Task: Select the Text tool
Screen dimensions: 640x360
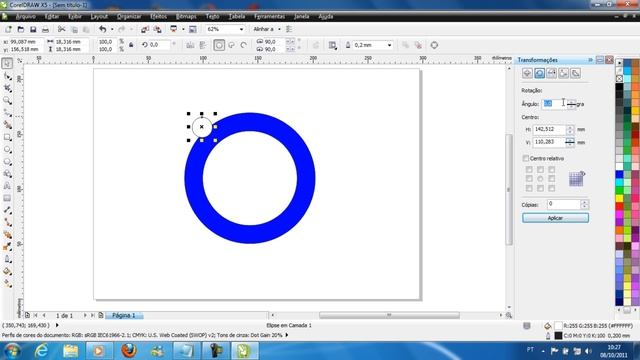Action: click(7, 186)
